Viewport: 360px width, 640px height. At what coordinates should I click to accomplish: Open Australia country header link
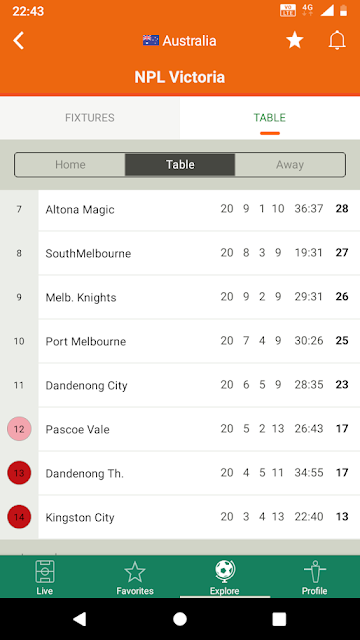click(180, 40)
